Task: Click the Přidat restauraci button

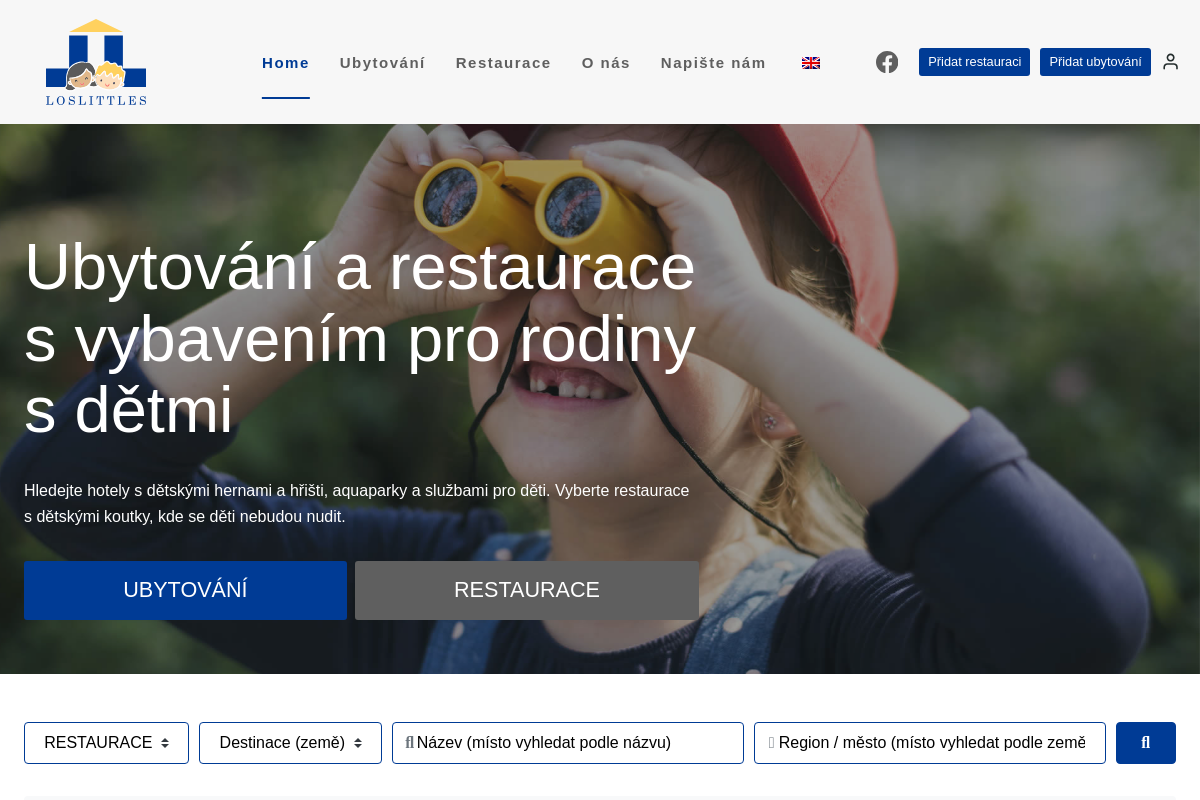Action: [x=974, y=62]
